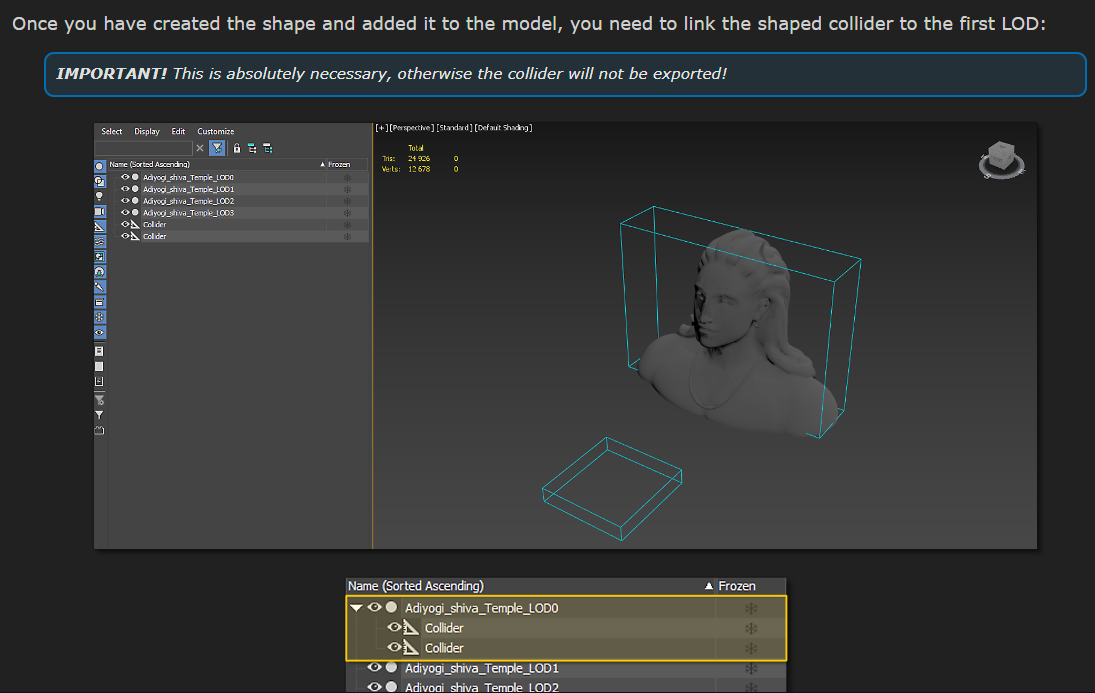Click the Display All icon in sidebar
1095x693 pixels.
[x=99, y=351]
